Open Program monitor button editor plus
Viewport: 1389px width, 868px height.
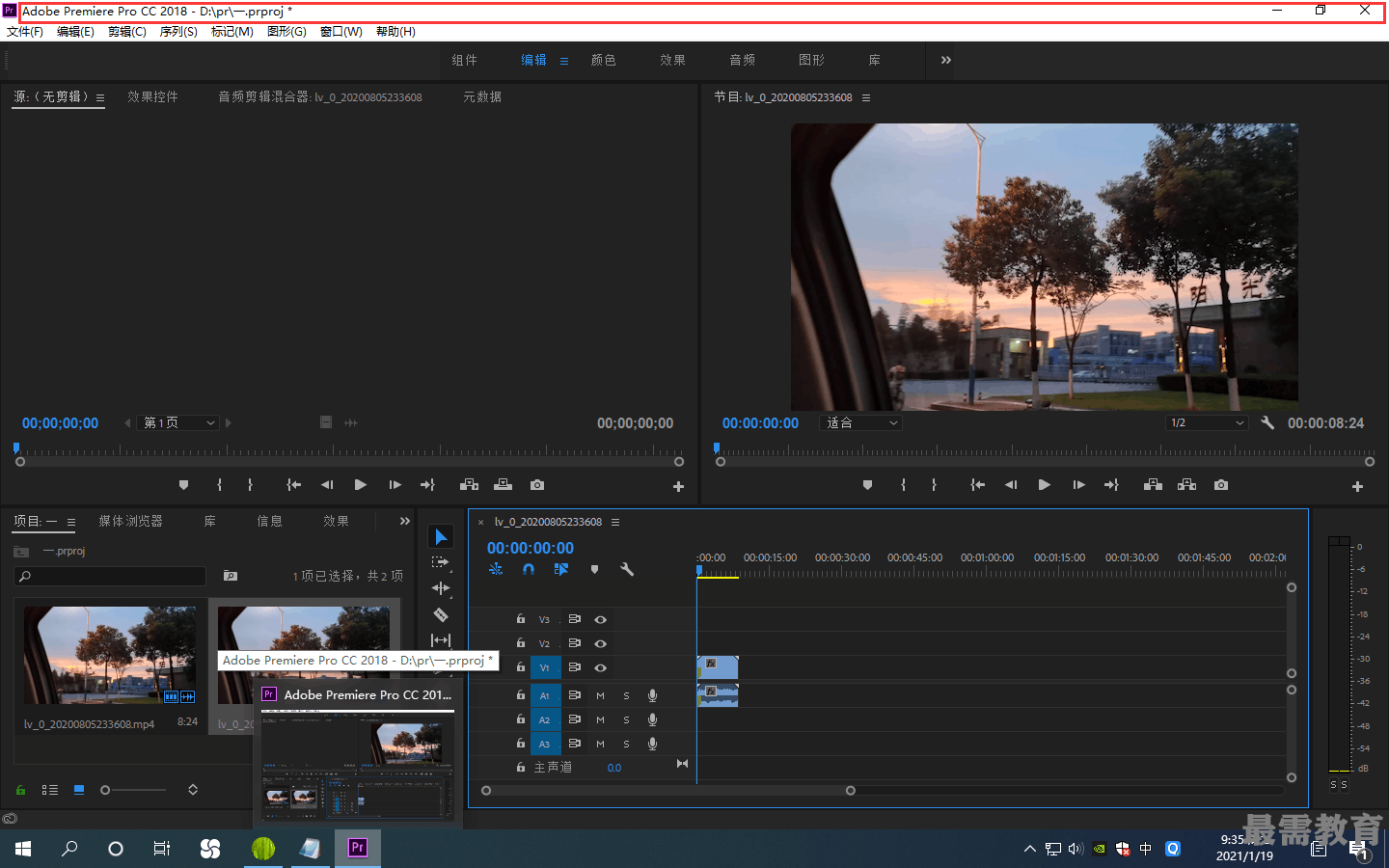1357,487
